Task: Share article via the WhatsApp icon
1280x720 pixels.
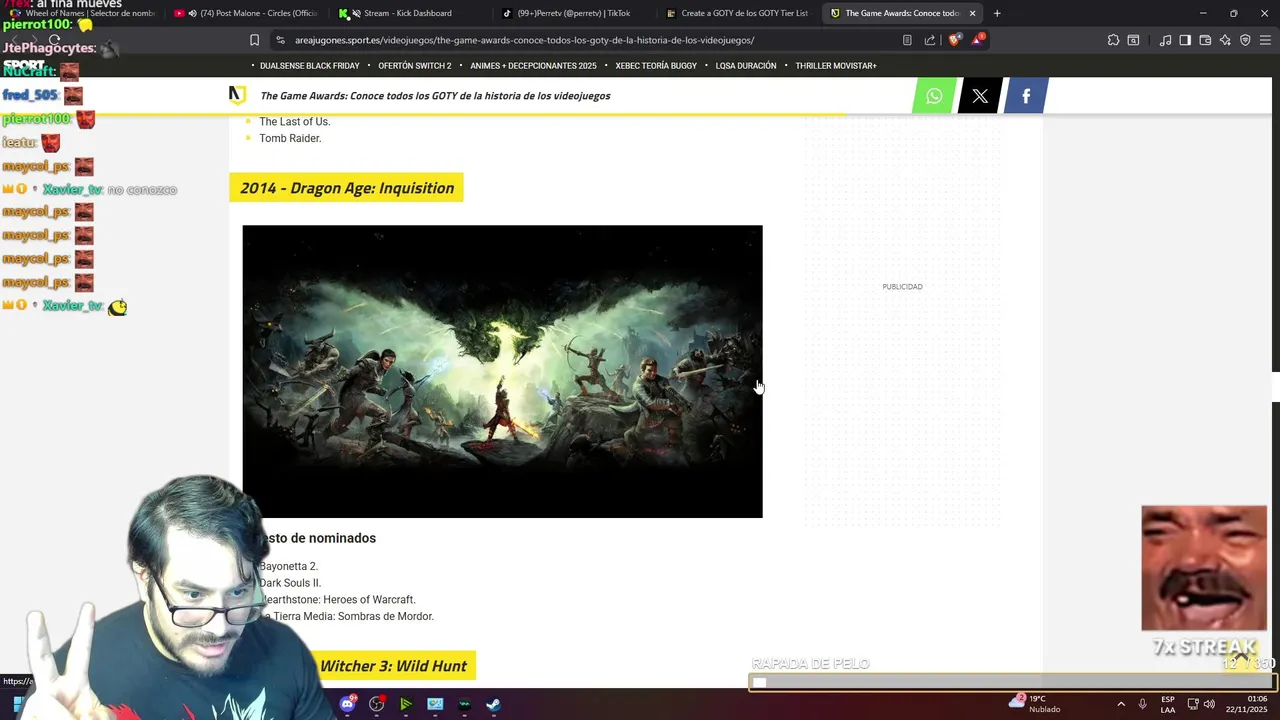Action: 934,96
